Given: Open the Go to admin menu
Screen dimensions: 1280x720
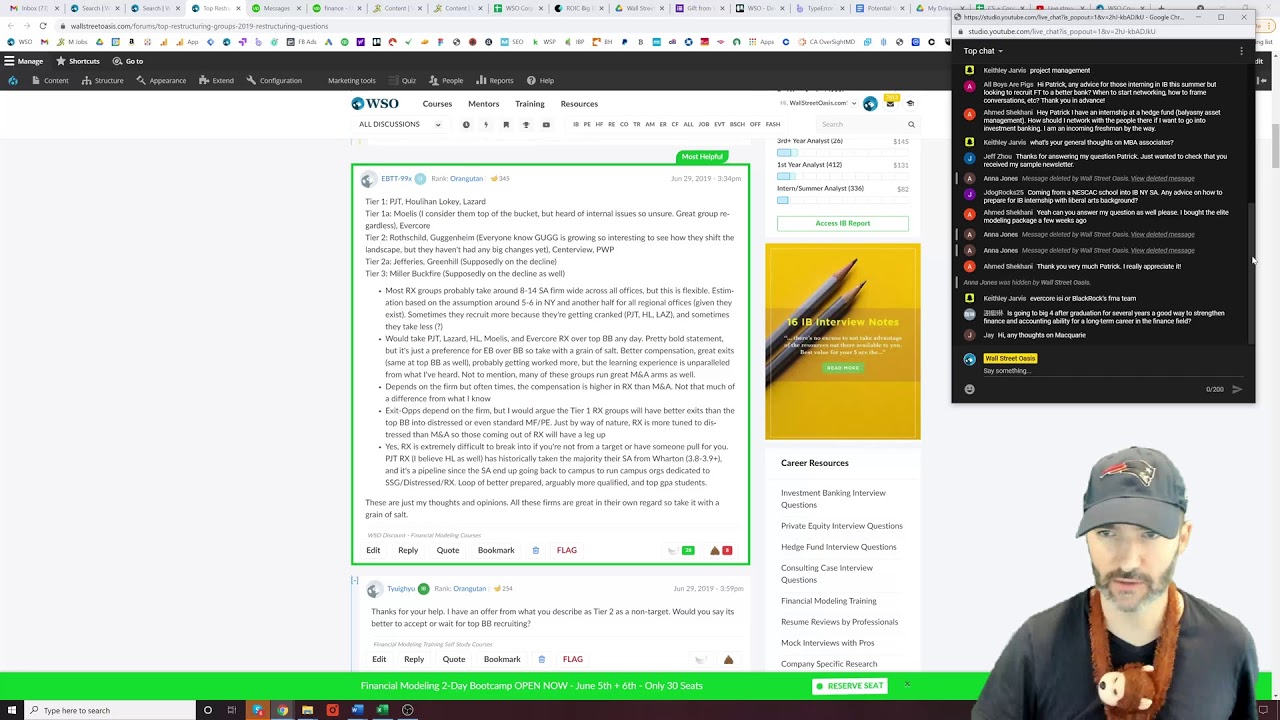Looking at the screenshot, I should point(127,61).
